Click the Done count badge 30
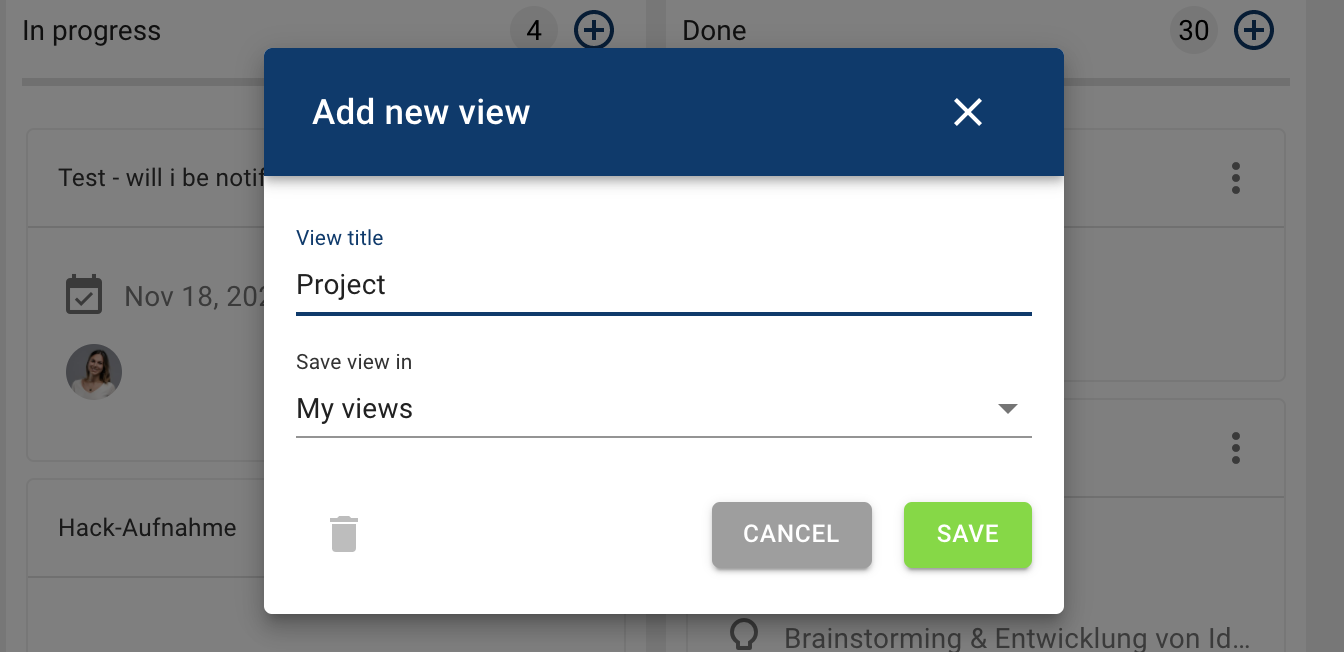 (1194, 30)
